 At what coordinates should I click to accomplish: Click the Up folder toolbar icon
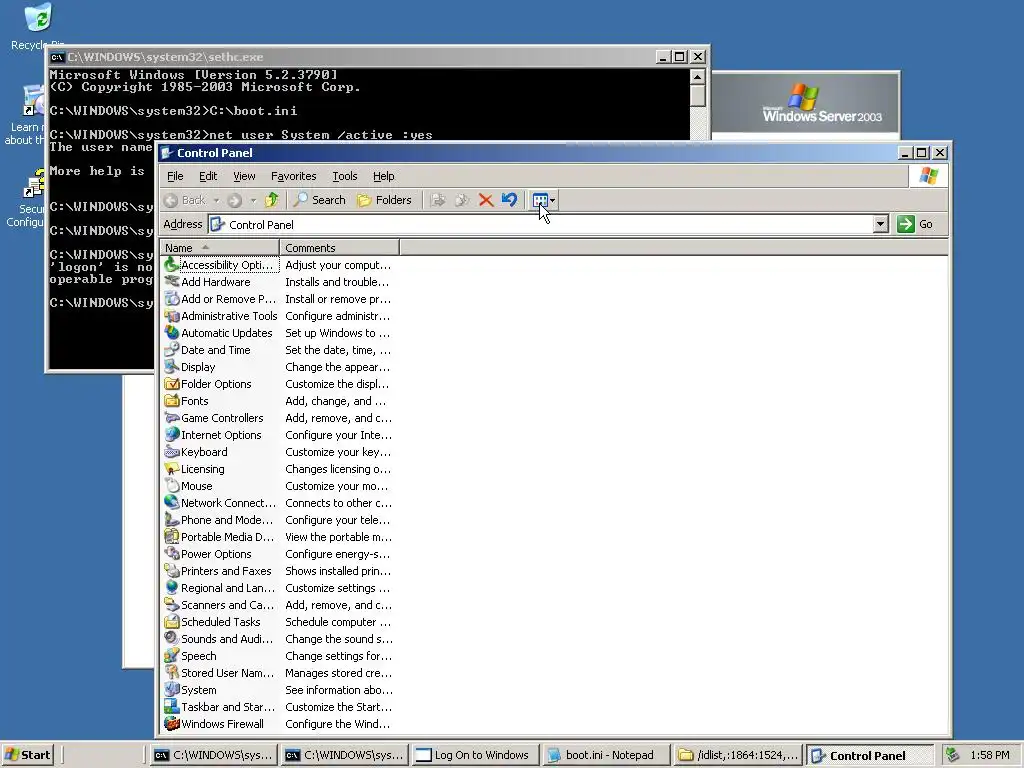point(272,200)
